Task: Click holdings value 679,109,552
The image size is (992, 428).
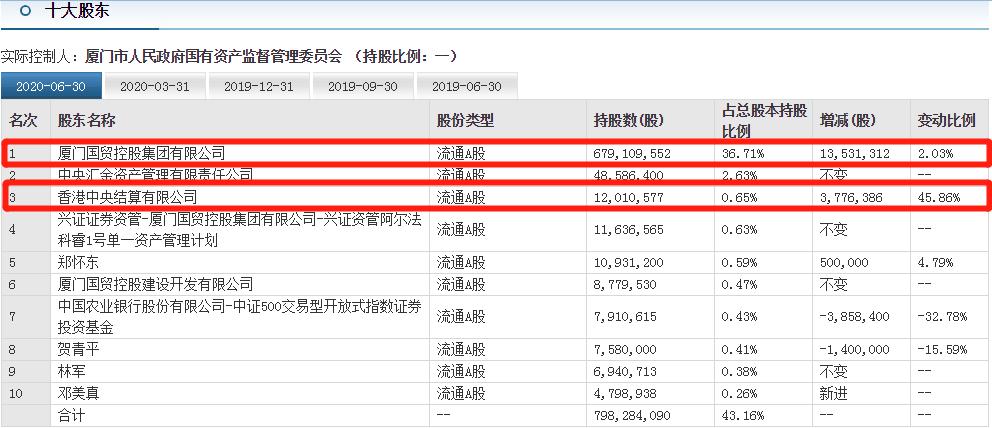Action: [631, 154]
